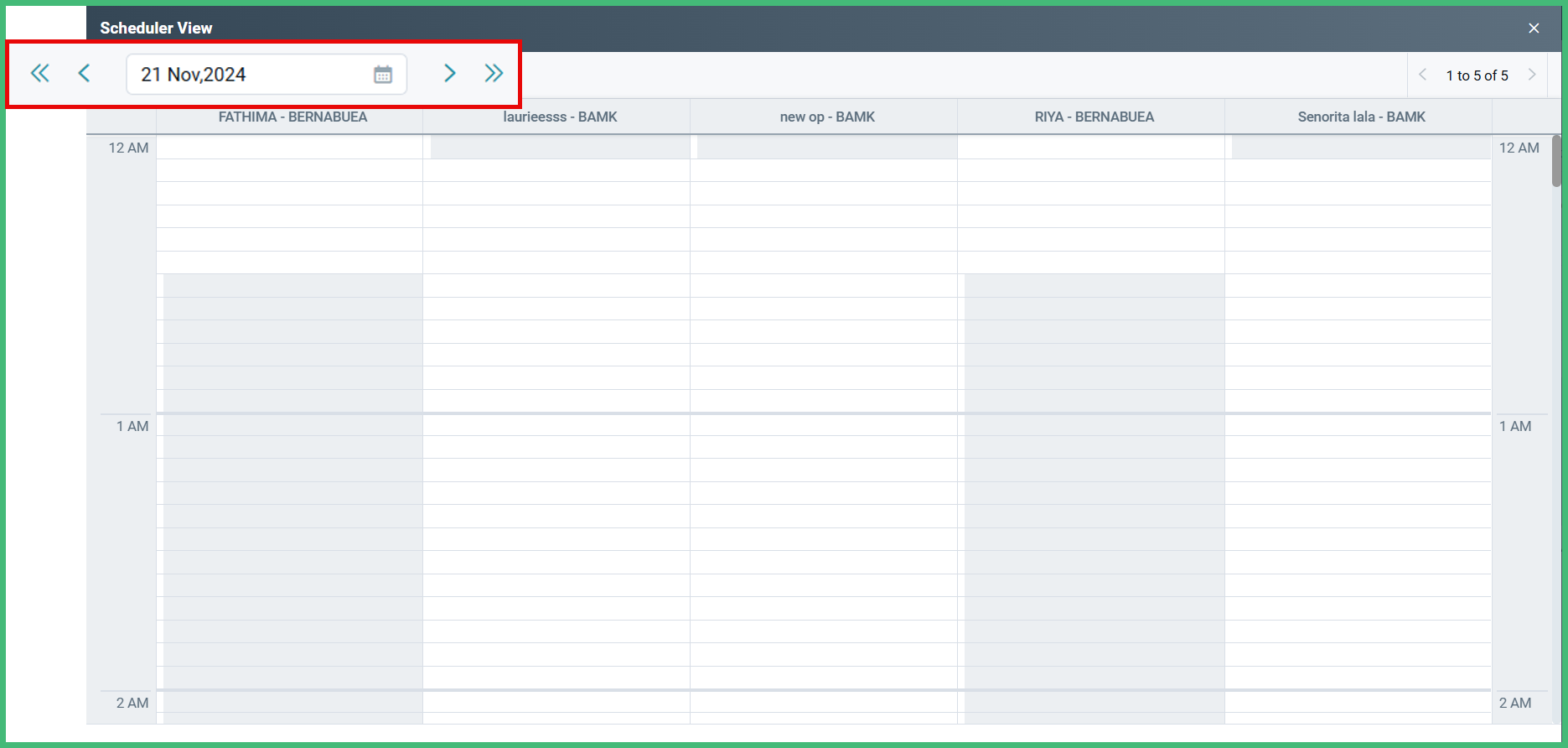Click the 2 AM label in the right time column
The image size is (1568, 748).
pos(1515,703)
